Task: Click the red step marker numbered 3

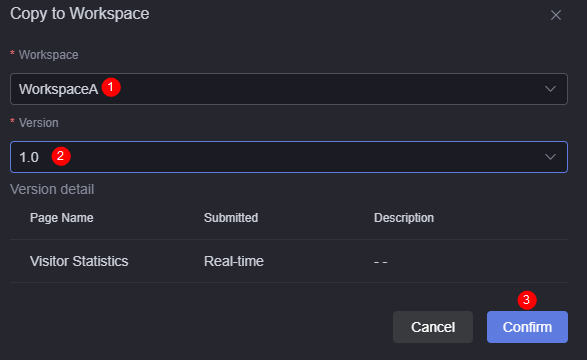Action: click(x=527, y=300)
